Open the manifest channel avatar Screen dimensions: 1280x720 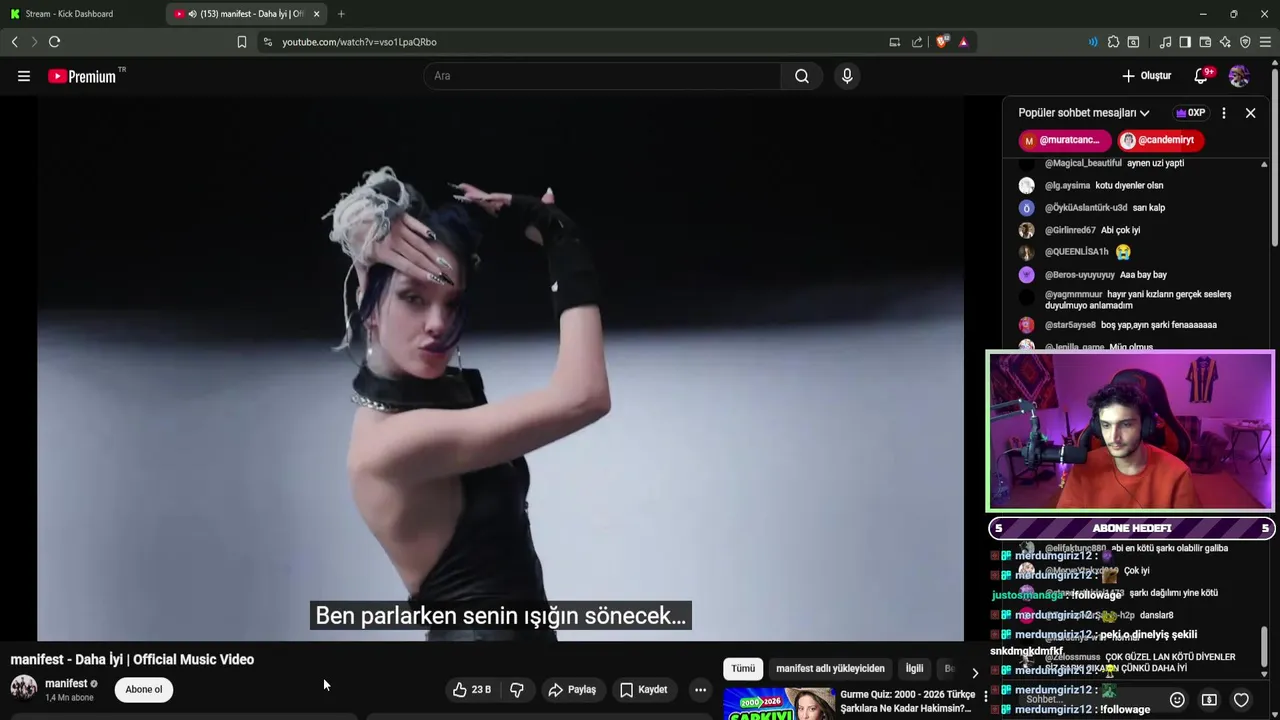[24, 688]
